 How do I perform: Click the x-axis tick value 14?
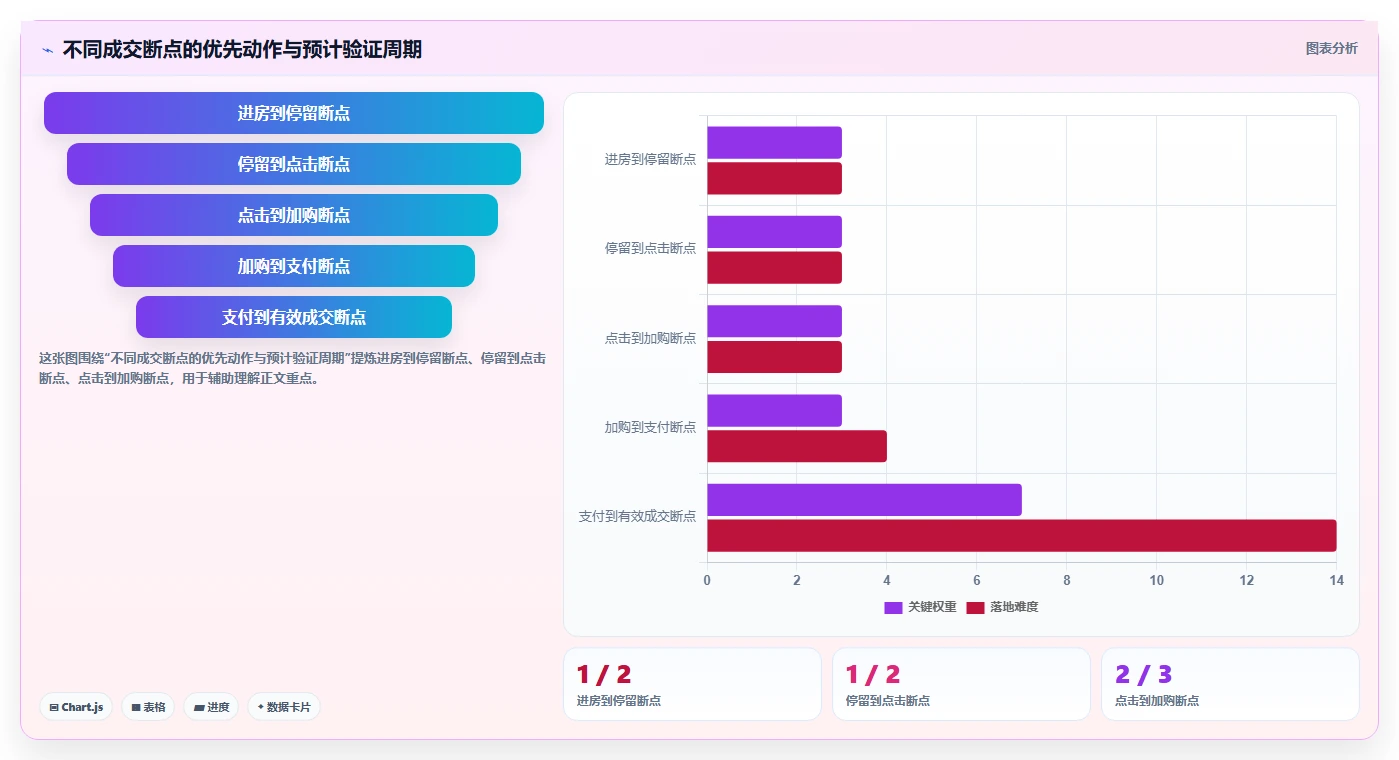1336,581
